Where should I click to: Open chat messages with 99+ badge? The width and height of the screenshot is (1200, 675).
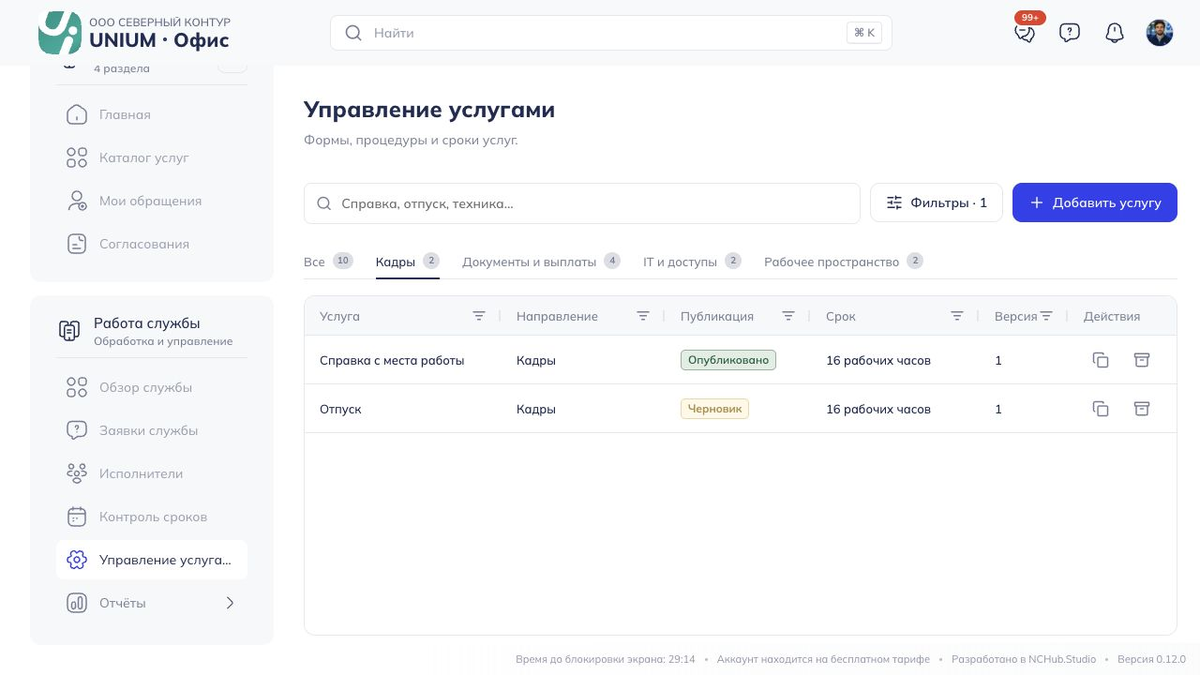point(1025,32)
